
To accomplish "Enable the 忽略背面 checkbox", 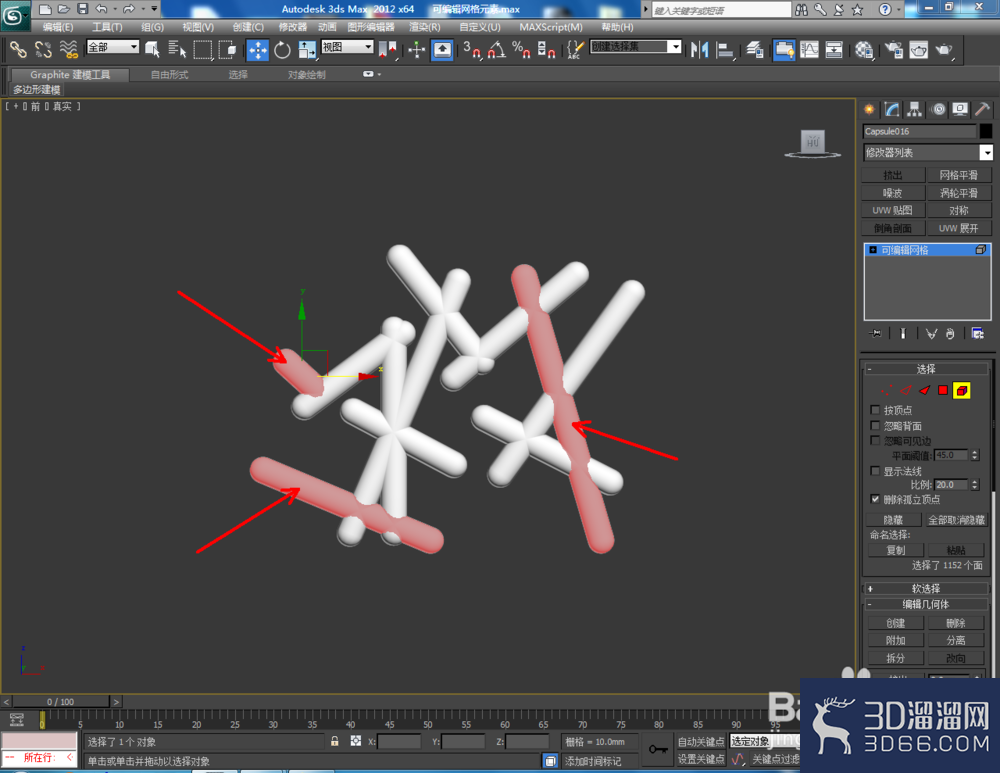I will coord(875,425).
